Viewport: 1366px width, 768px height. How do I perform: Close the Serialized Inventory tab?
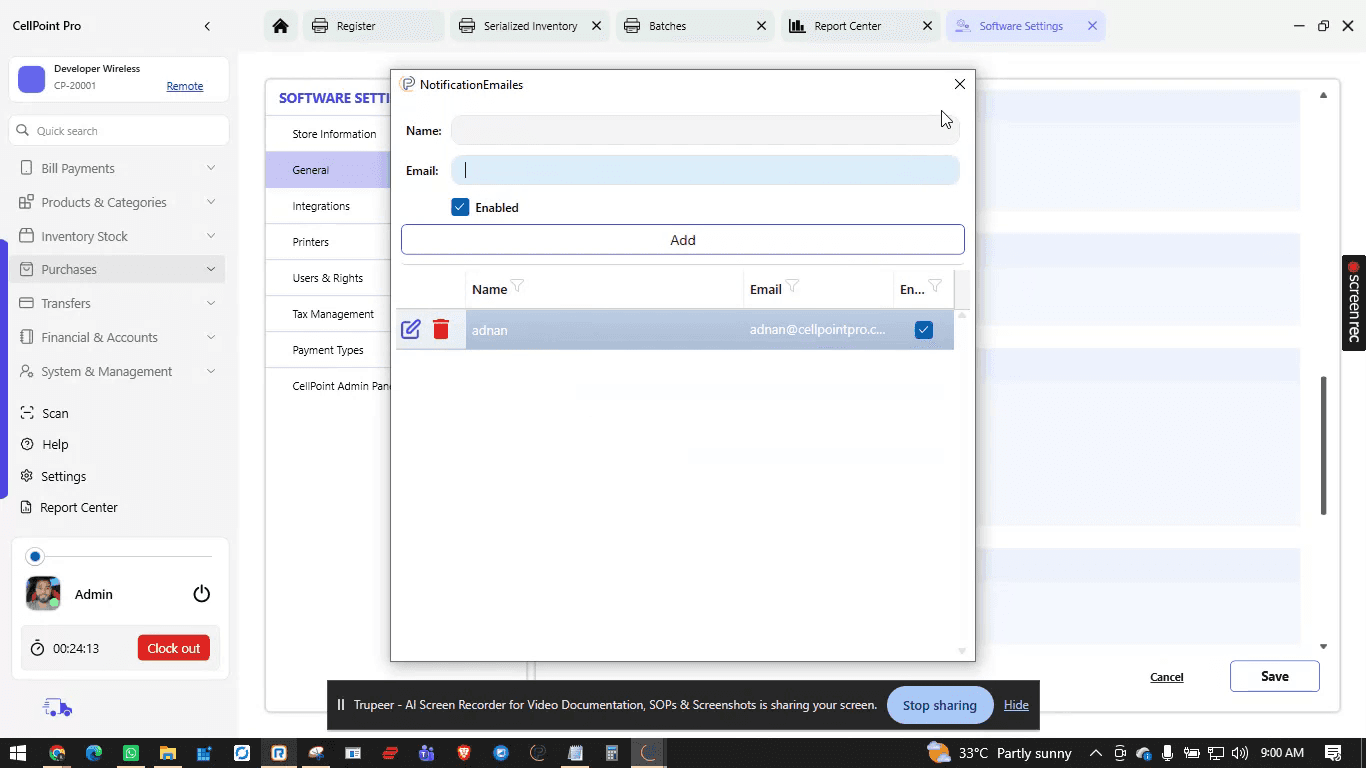(597, 26)
